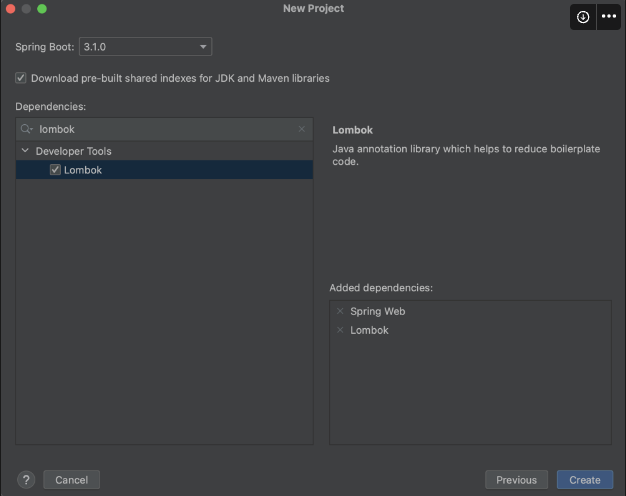This screenshot has height=496, width=626.
Task: Collapse the Developer Tools group
Action: click(x=25, y=151)
